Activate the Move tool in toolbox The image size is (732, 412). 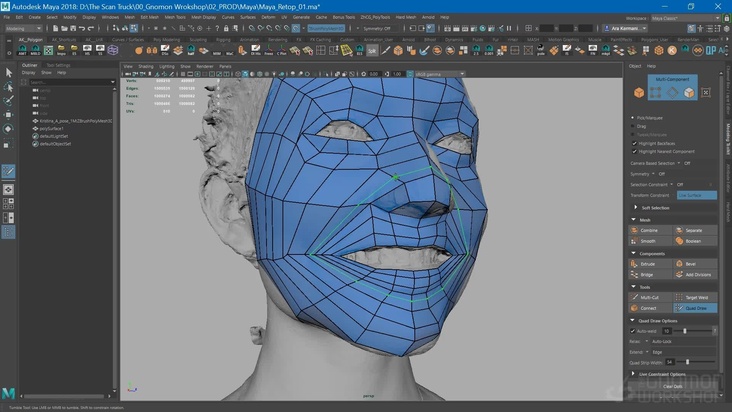coord(8,115)
